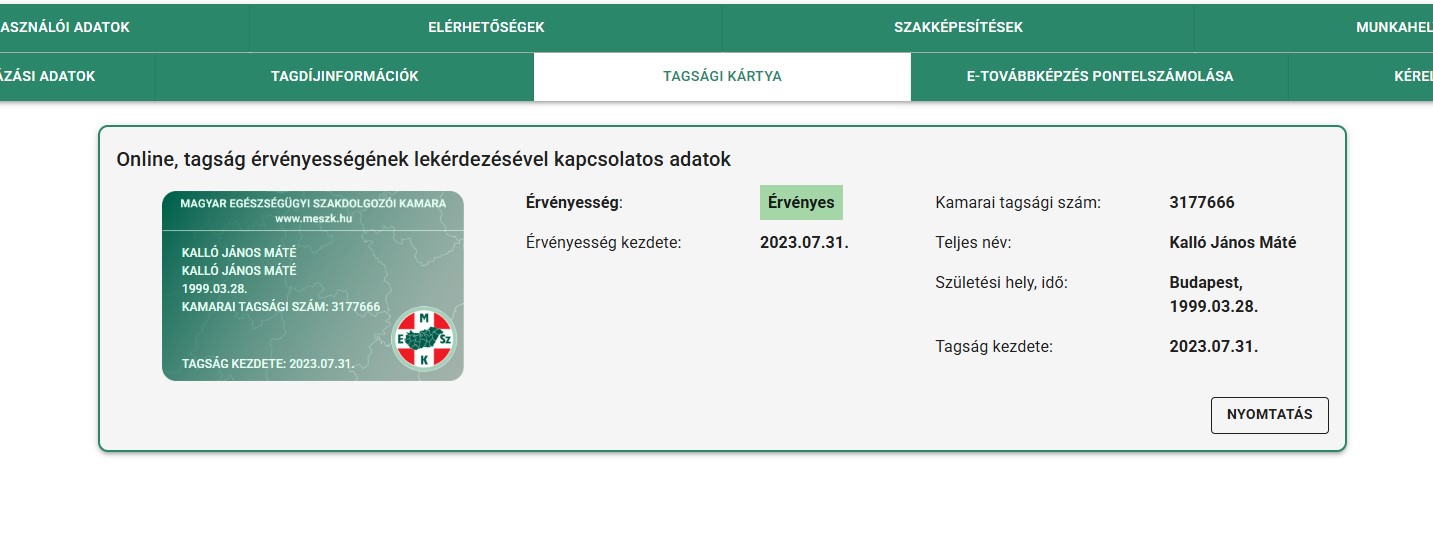Click the MESZK cross logo on the card
The height and width of the screenshot is (553, 1433).
pos(423,339)
